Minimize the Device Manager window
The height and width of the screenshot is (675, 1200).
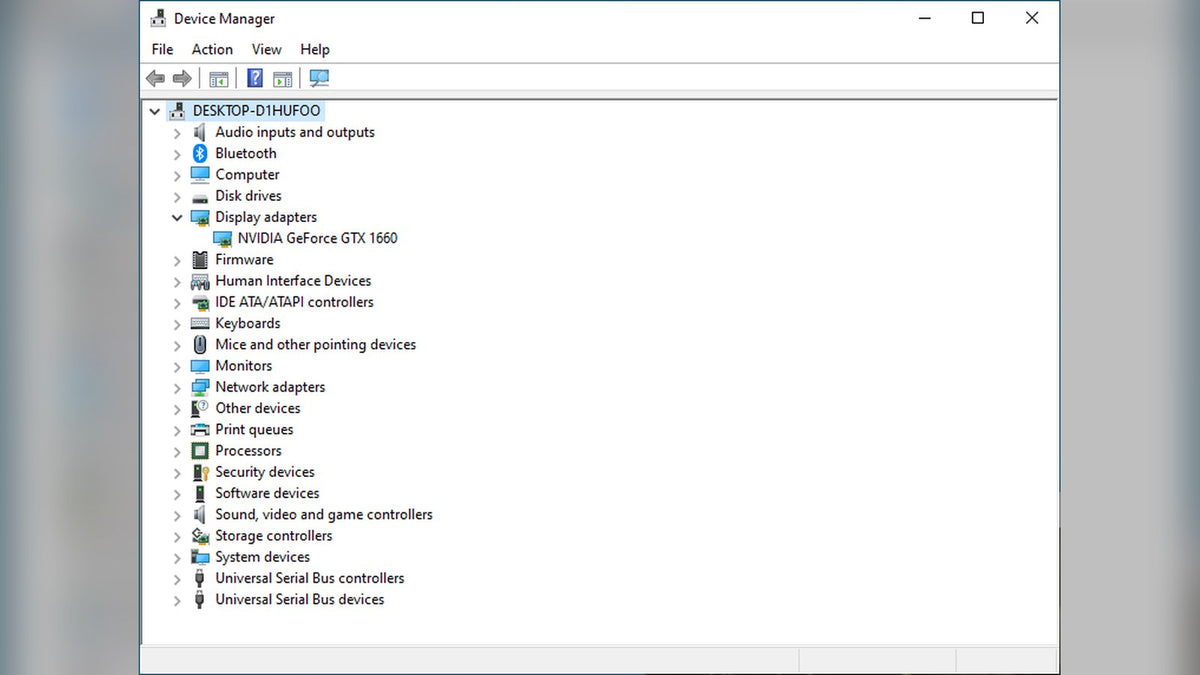(x=924, y=18)
